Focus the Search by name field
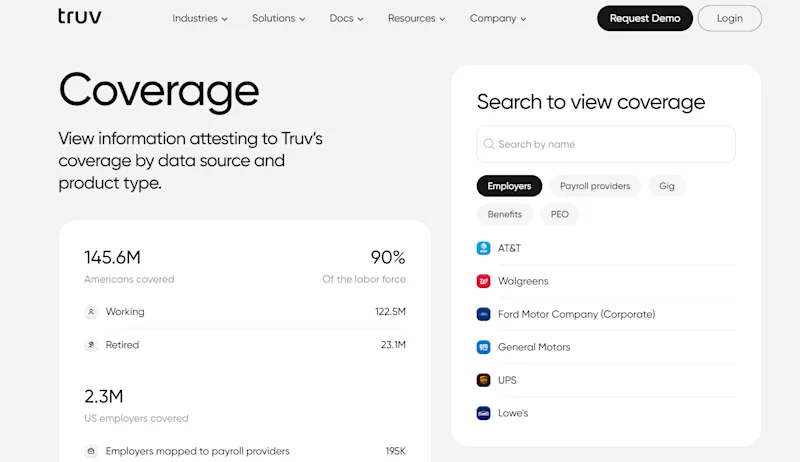800x462 pixels. point(606,144)
